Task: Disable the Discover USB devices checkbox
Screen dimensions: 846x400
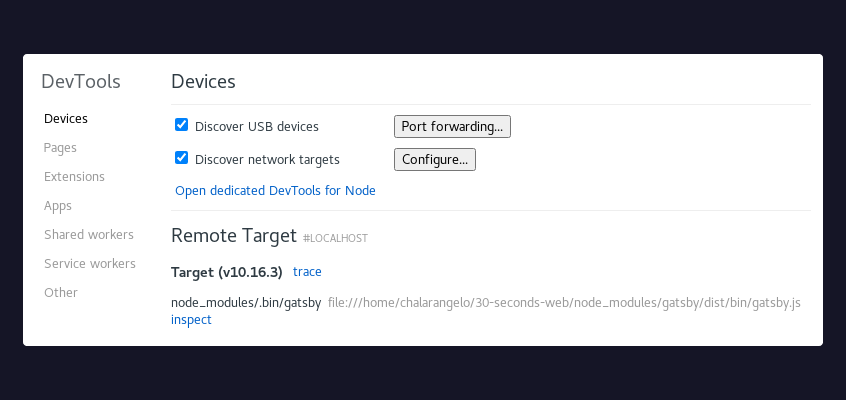Action: 182,125
